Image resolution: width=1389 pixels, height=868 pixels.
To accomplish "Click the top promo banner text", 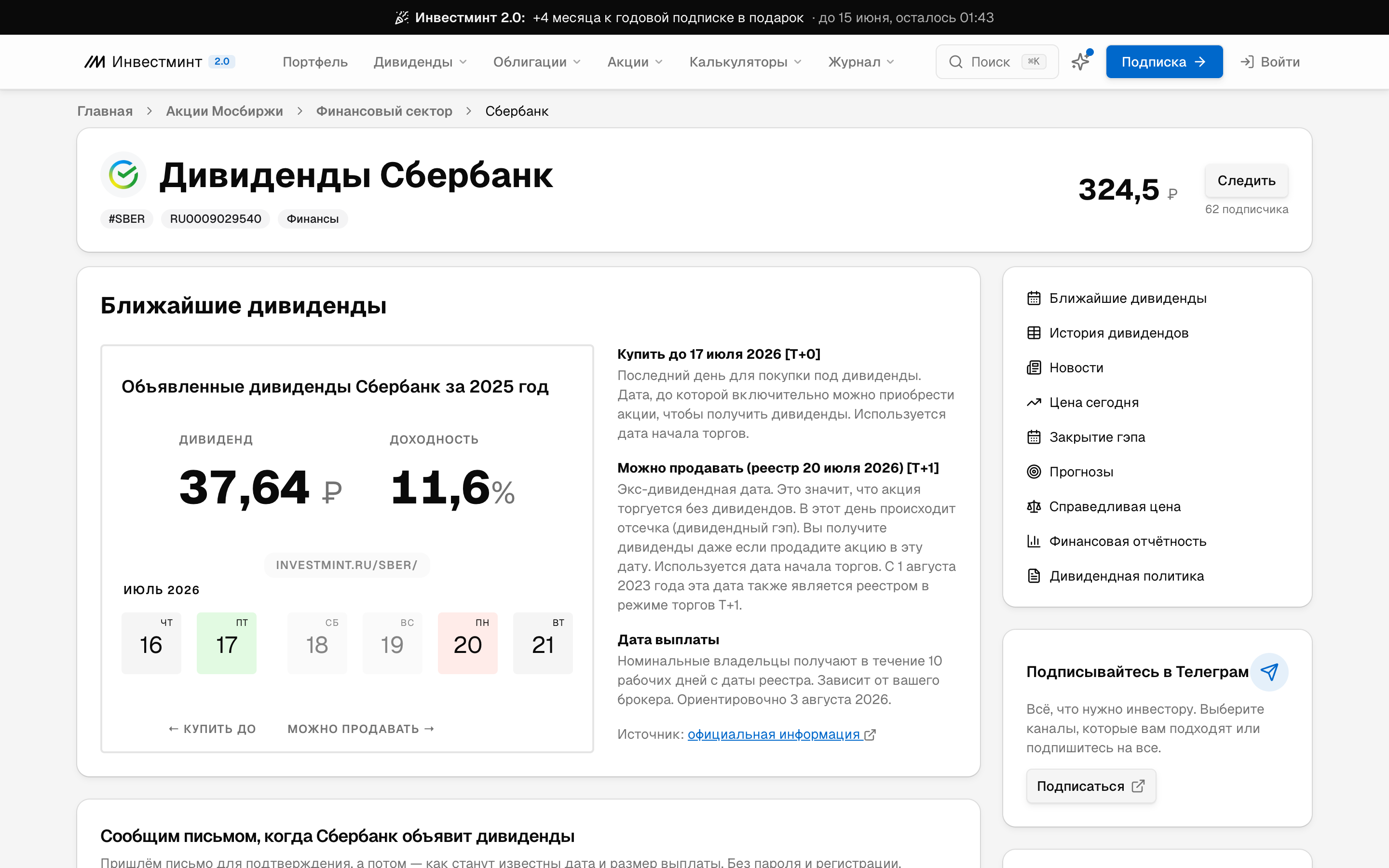I will [x=694, y=17].
